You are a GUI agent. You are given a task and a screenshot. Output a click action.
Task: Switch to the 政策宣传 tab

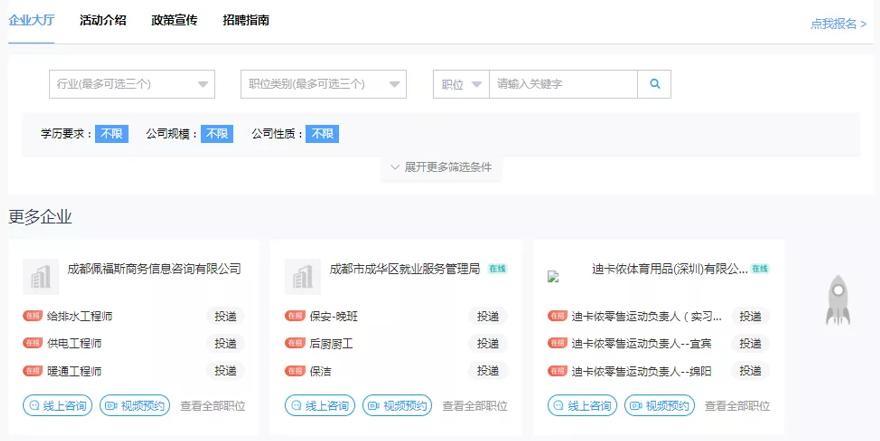click(175, 20)
